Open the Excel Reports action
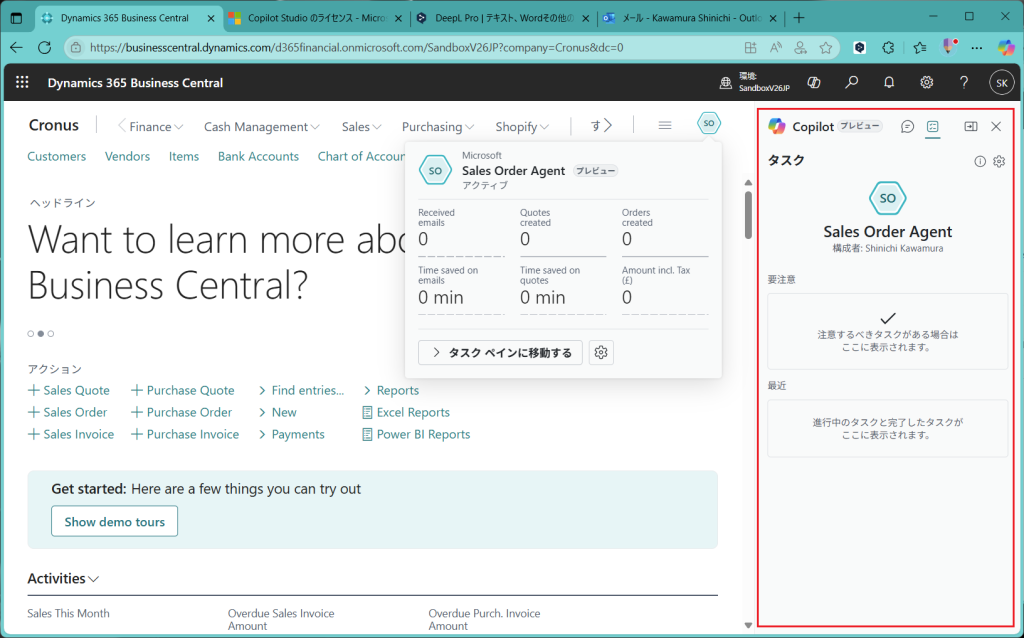 (406, 413)
